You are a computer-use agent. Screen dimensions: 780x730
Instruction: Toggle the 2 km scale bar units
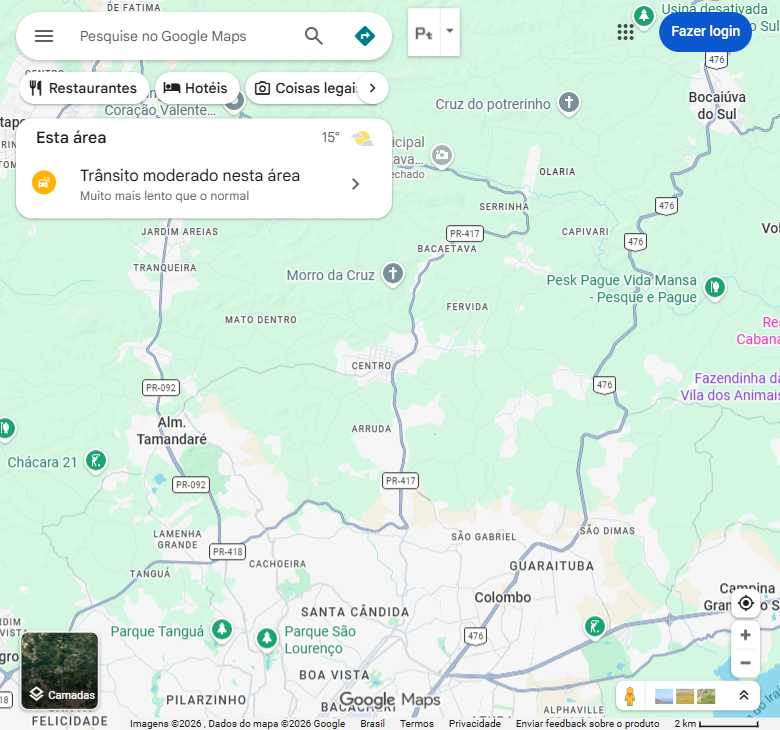click(716, 724)
